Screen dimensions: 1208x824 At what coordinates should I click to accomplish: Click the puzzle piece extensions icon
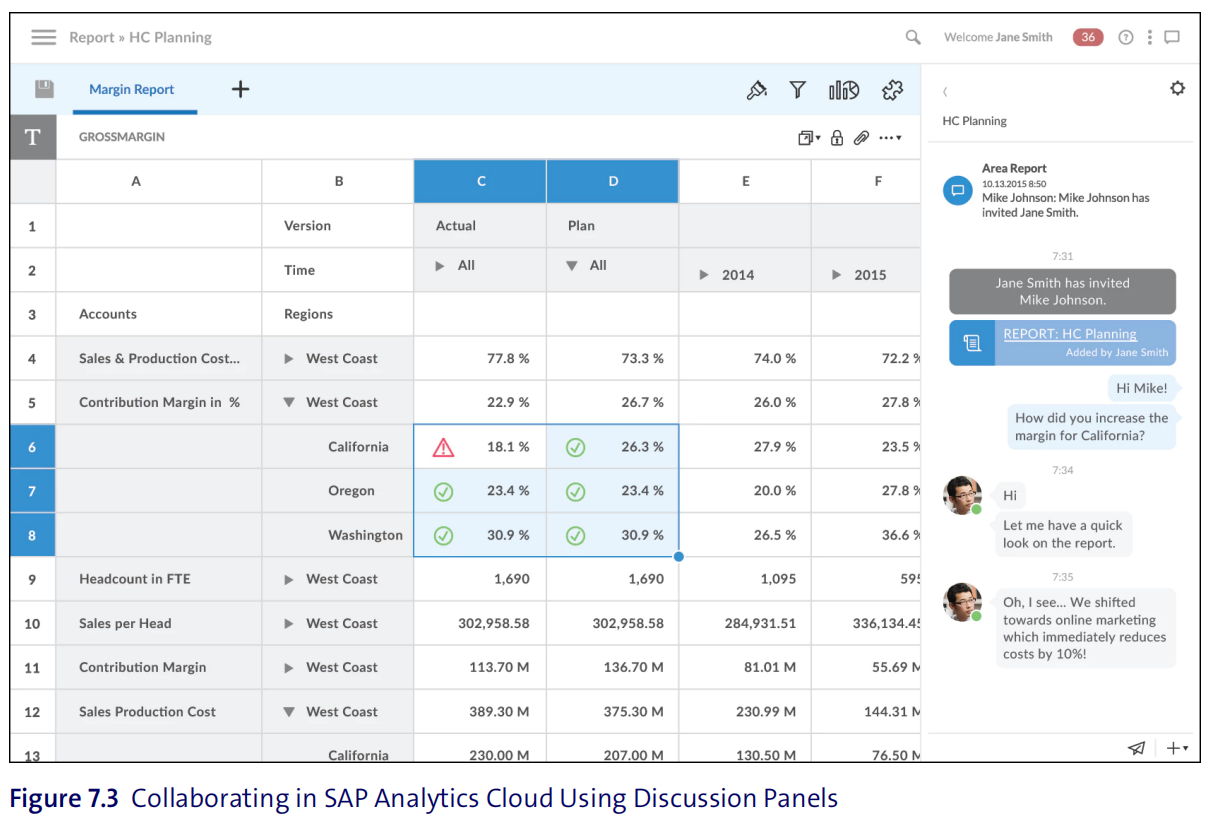click(x=892, y=90)
